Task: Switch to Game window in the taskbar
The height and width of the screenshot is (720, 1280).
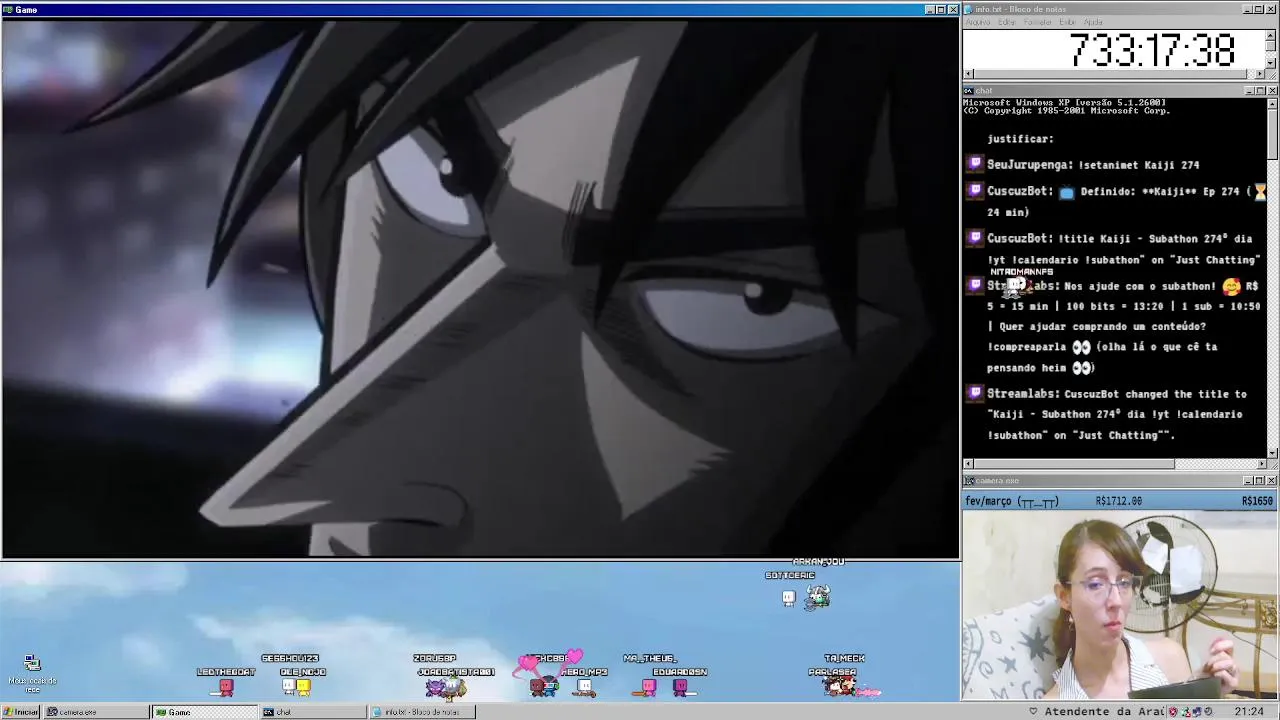Action: [x=205, y=712]
